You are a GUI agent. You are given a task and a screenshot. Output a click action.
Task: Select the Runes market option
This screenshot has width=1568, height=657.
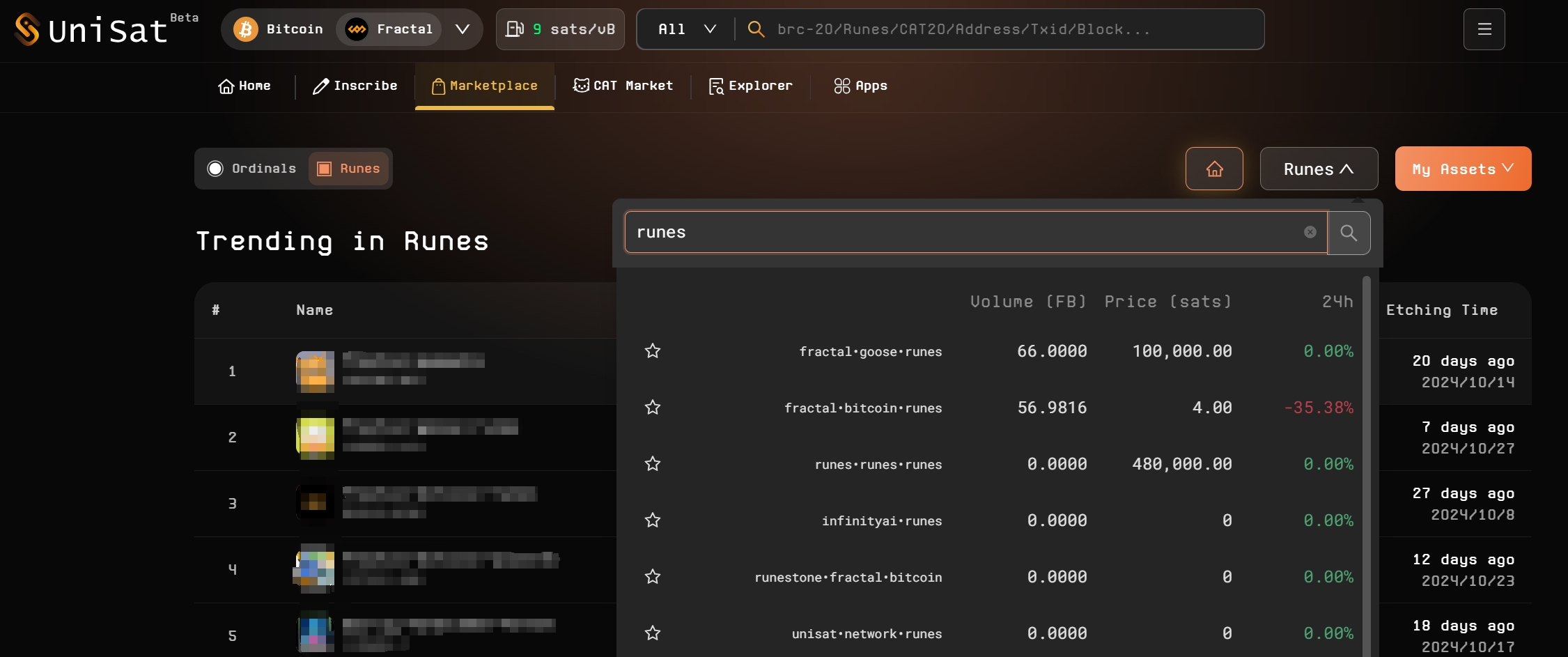[x=349, y=169]
